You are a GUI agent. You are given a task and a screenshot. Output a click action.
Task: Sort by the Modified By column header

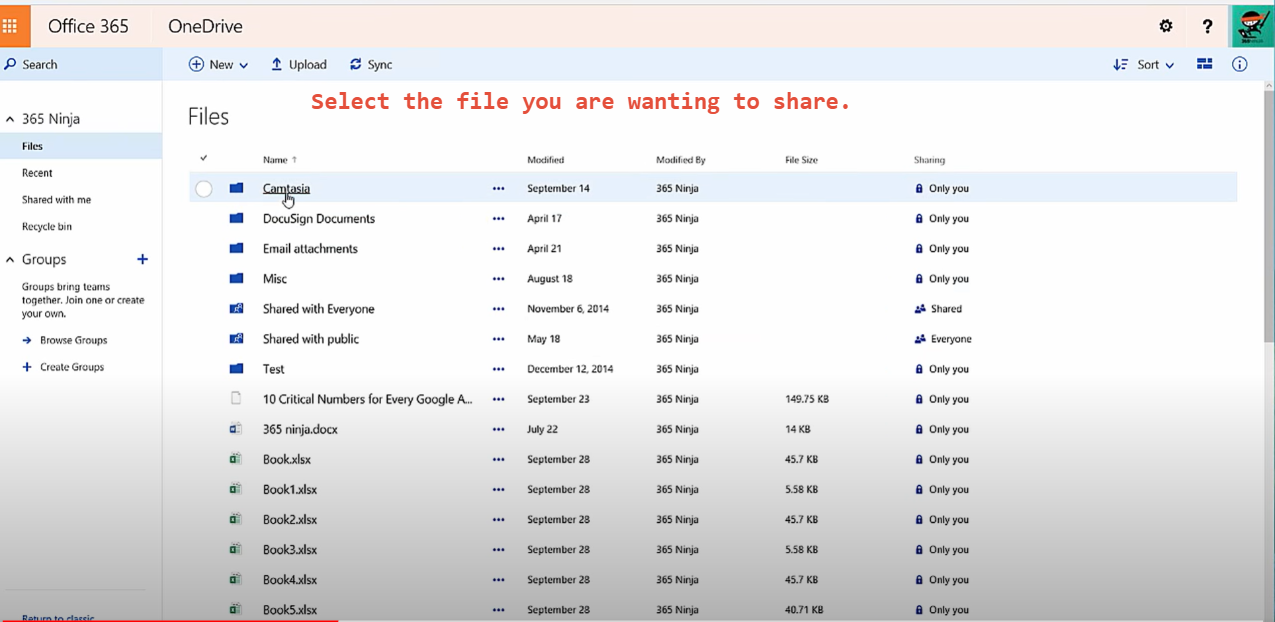pos(681,160)
